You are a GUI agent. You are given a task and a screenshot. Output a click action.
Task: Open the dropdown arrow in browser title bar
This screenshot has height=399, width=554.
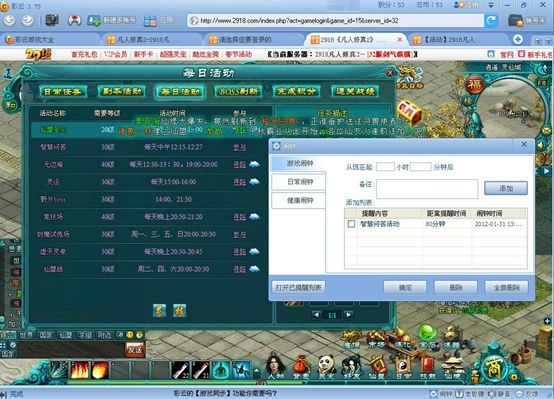point(491,5)
